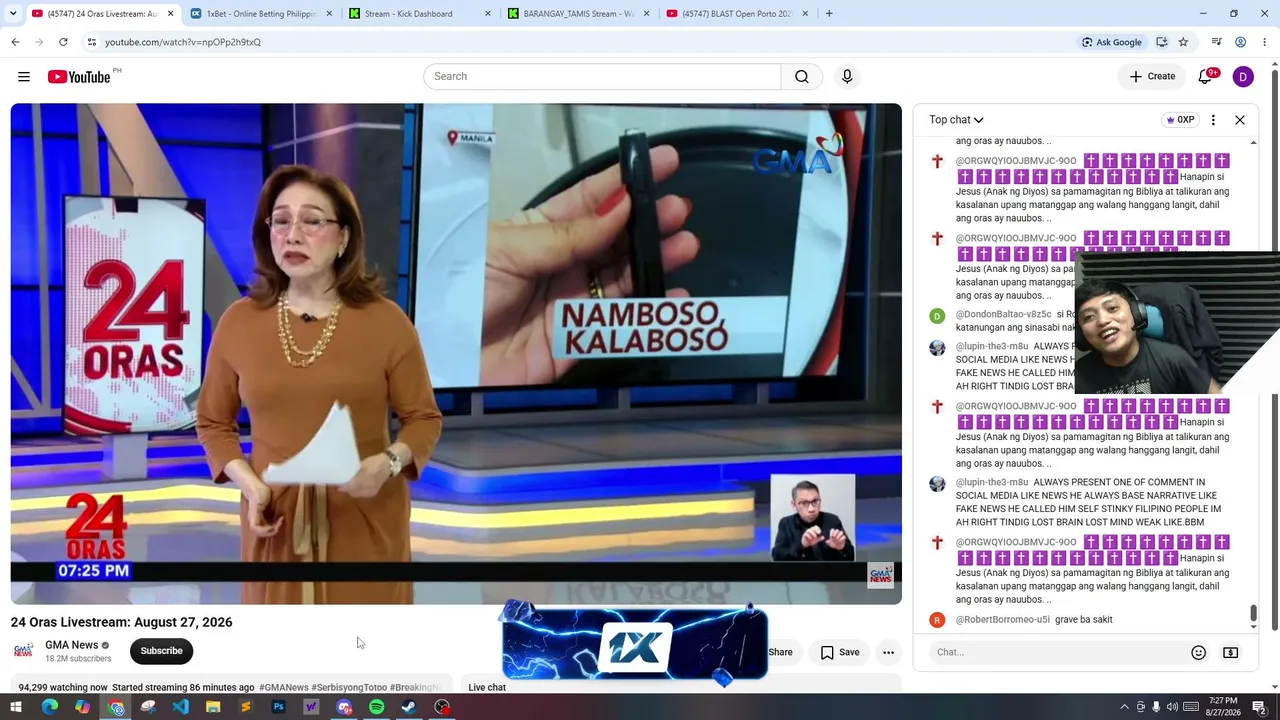Click the #SerbisyongTotoo hashtag
This screenshot has height=720, width=1280.
coord(349,688)
